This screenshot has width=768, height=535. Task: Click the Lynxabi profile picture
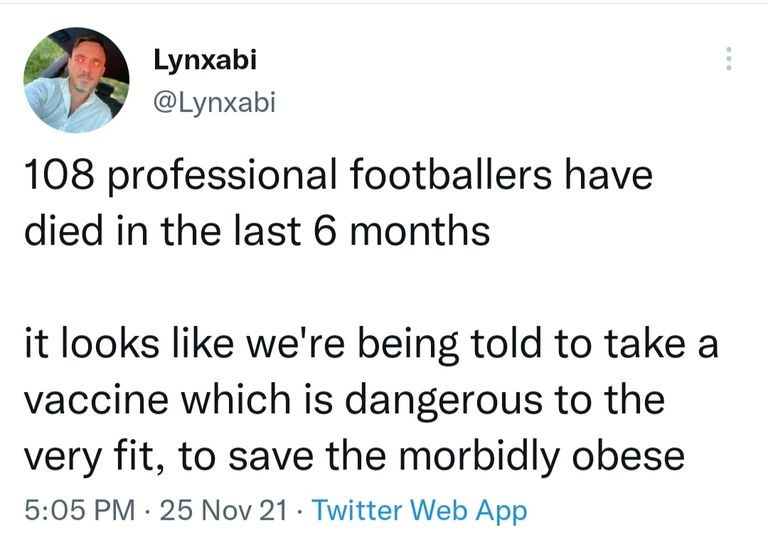click(75, 80)
